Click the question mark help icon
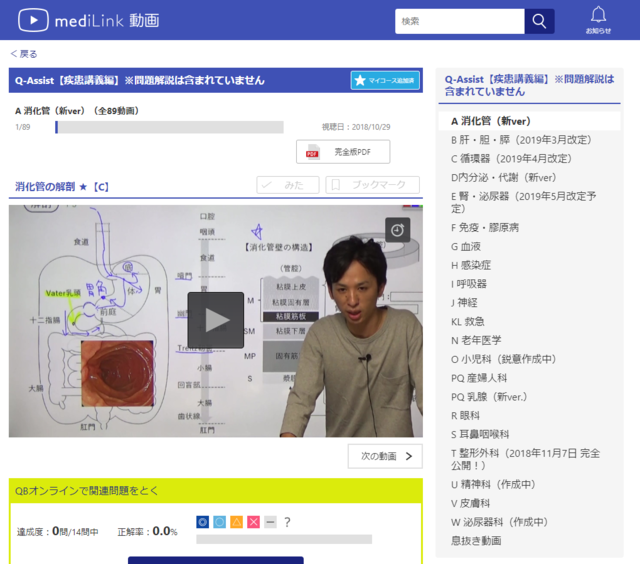The image size is (640, 564). click(x=287, y=522)
